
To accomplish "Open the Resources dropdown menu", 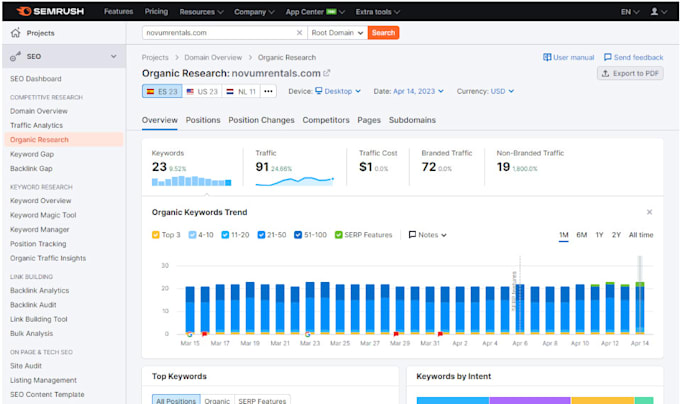I will 201,12.
